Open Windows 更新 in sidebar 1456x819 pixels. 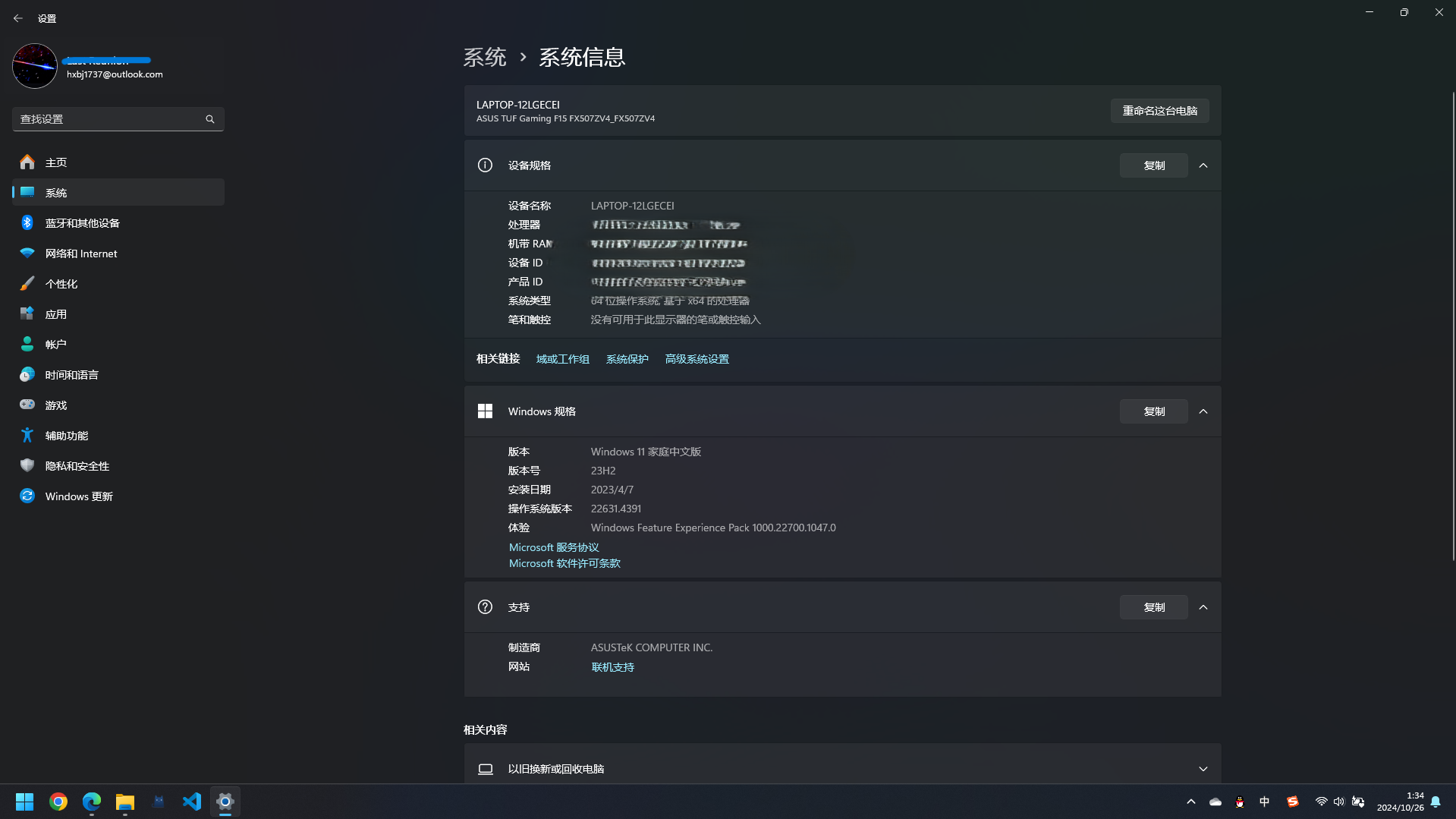pyautogui.click(x=78, y=496)
